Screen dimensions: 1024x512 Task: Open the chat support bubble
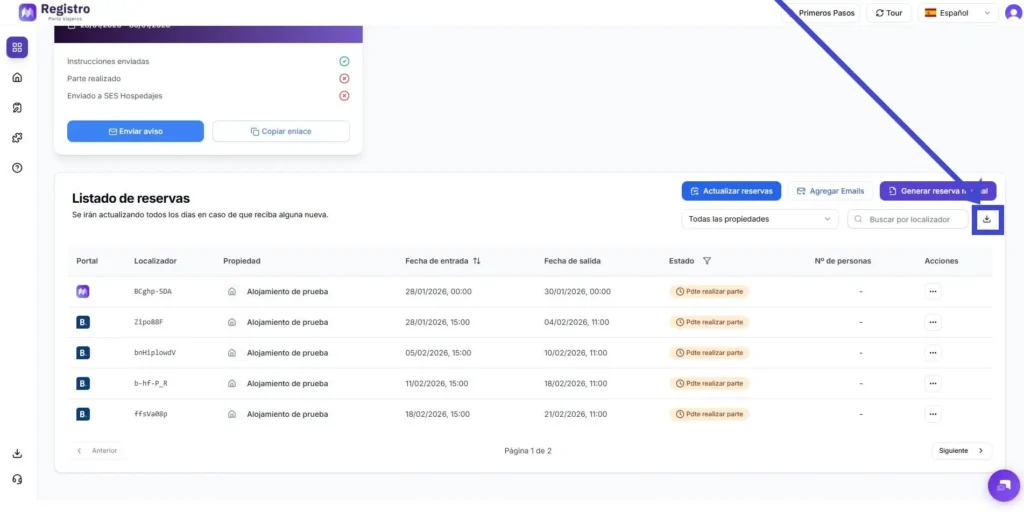coord(1003,485)
